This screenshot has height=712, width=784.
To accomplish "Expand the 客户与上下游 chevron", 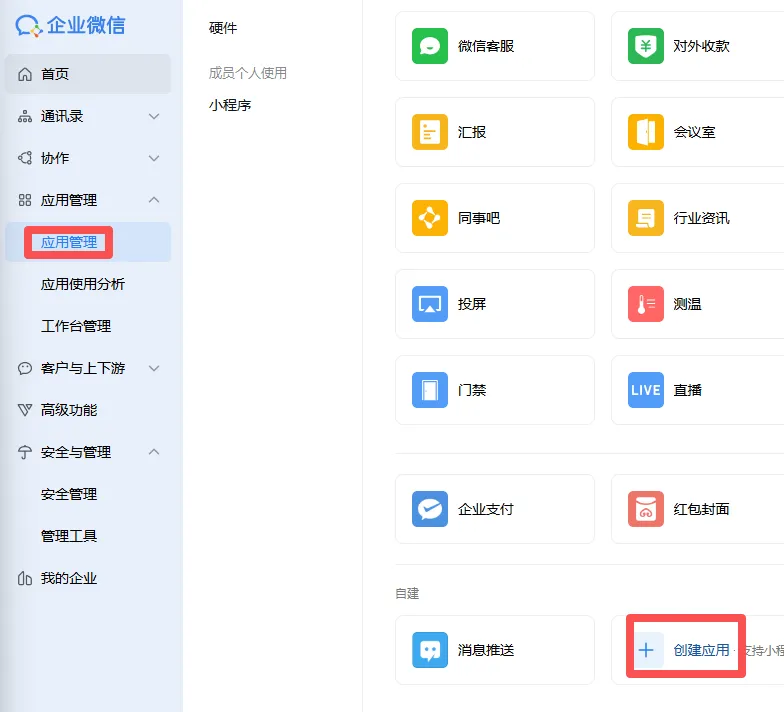I will click(154, 368).
